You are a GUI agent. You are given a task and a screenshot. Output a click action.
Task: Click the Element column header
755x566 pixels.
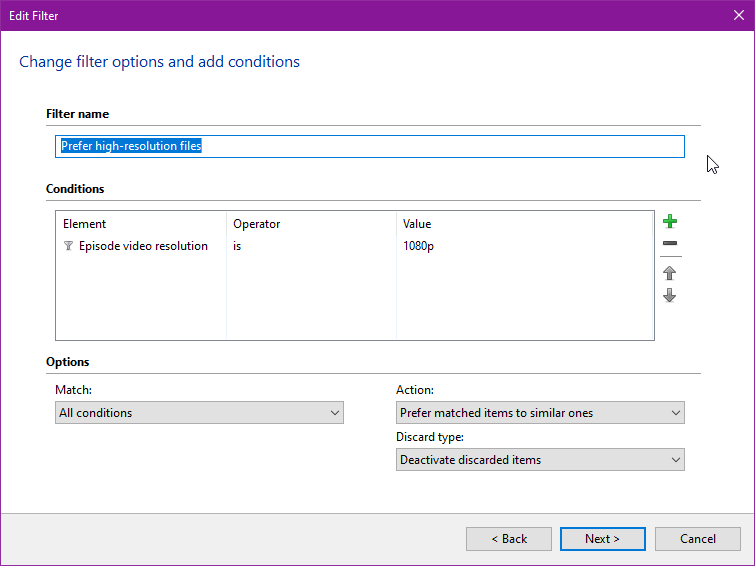tap(85, 224)
